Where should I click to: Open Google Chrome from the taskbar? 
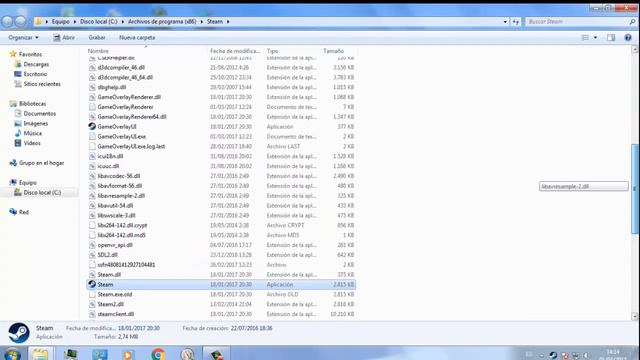(x=158, y=354)
